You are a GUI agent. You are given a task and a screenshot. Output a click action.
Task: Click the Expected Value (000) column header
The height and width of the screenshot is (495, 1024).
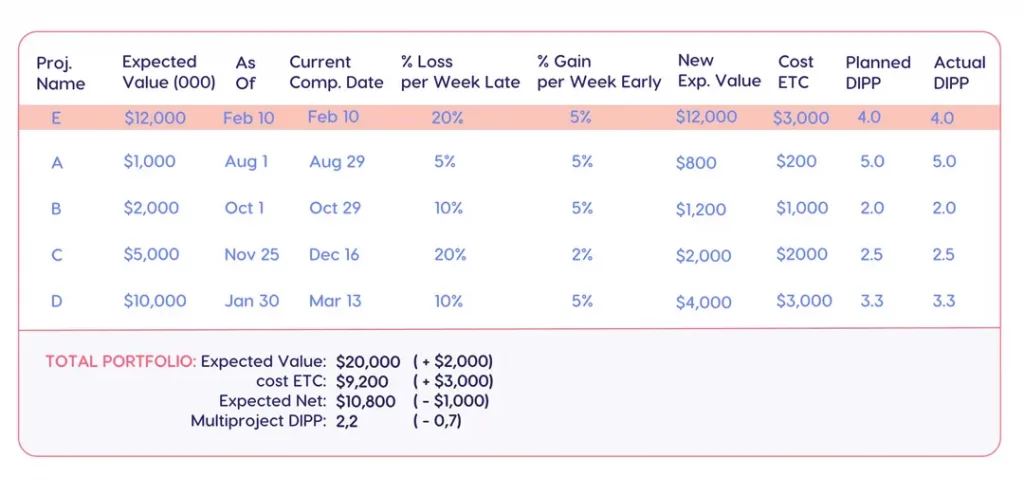coord(168,72)
